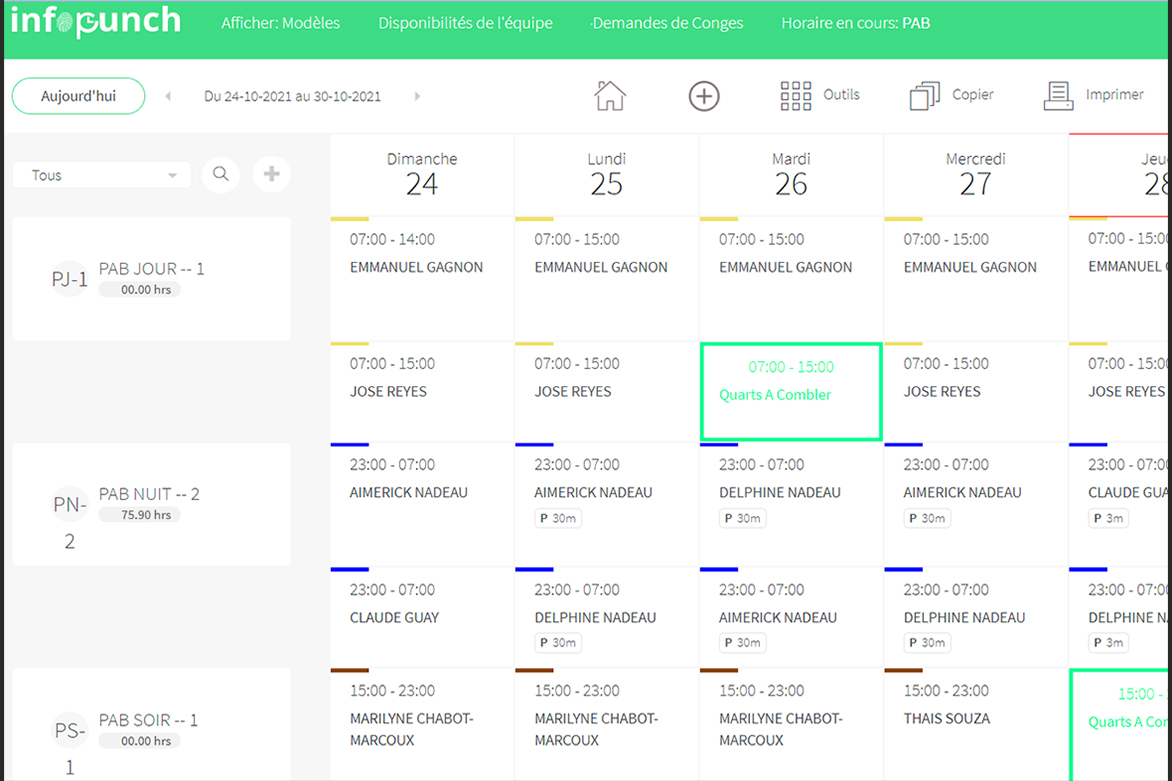The height and width of the screenshot is (781, 1172).
Task: Open Wednesday's Jose Reyes day shift
Action: click(x=976, y=392)
